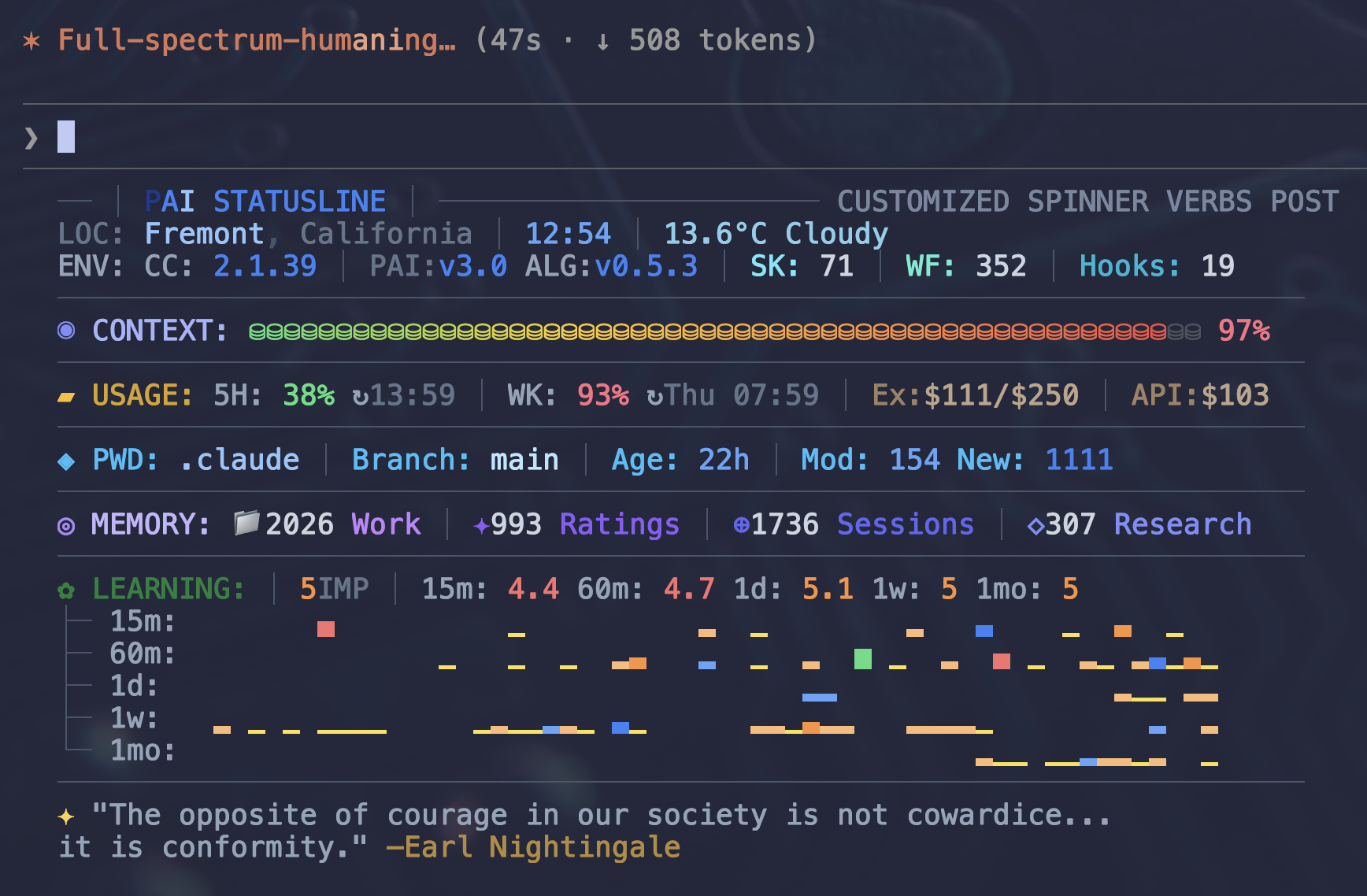The width and height of the screenshot is (1367, 896).
Task: Open the folder icon beside 2026 Work
Action: coord(245,523)
